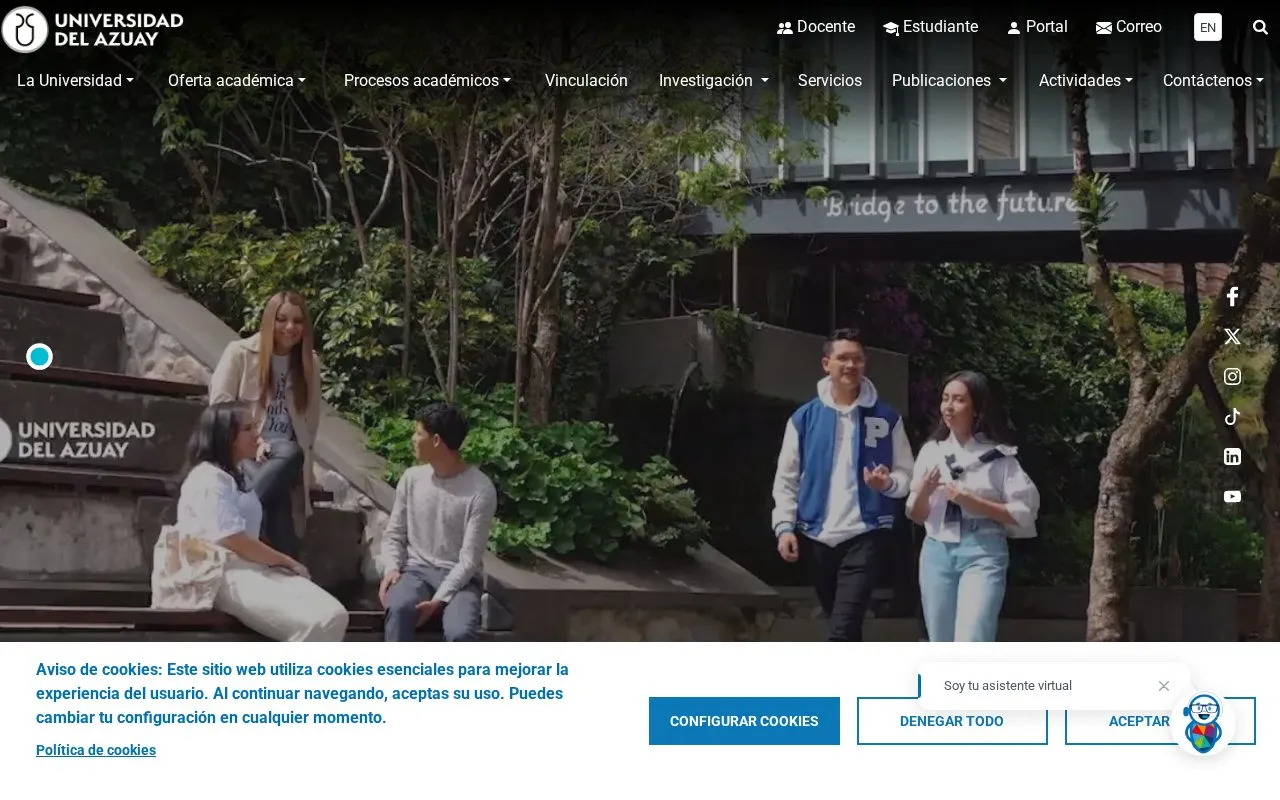Click the Configurar Cookies button
Image resolution: width=1280 pixels, height=800 pixels.
click(744, 721)
